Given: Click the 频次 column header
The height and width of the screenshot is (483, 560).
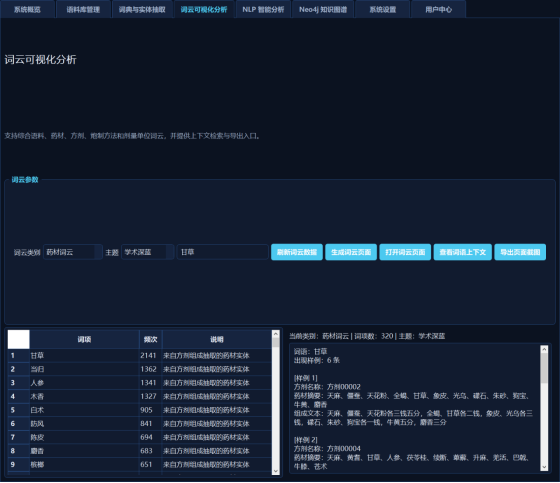Looking at the screenshot, I should coord(150,339).
